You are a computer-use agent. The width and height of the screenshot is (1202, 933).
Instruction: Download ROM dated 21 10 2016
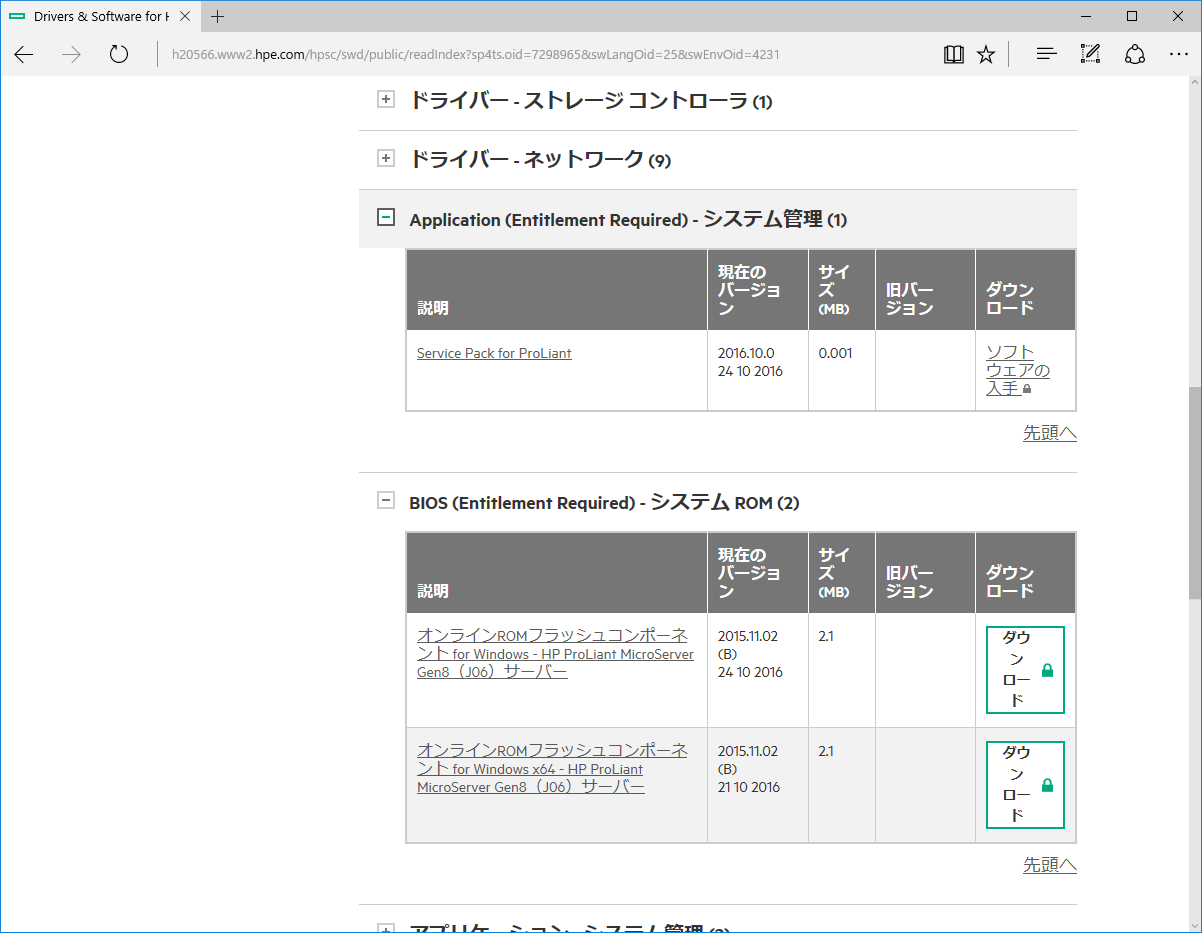coord(1025,785)
